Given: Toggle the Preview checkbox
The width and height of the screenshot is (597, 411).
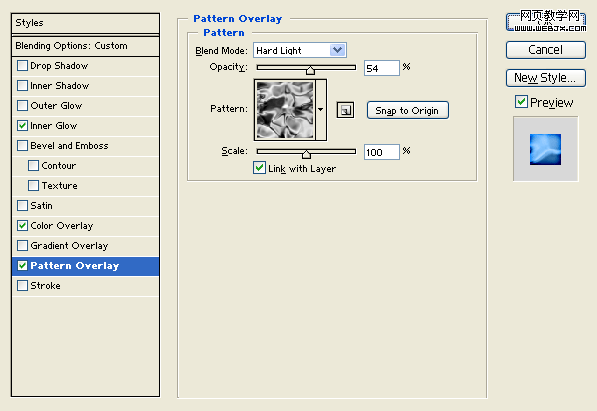Looking at the screenshot, I should (x=521, y=102).
